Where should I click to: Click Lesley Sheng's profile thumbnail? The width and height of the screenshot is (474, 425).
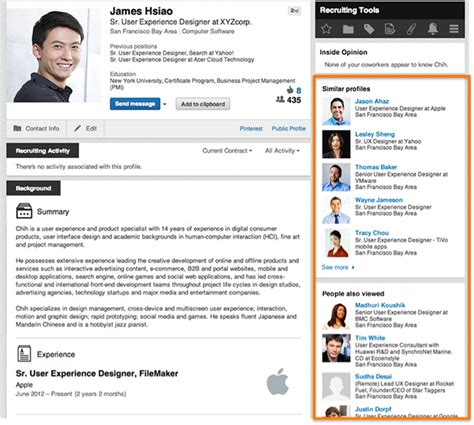[336, 144]
